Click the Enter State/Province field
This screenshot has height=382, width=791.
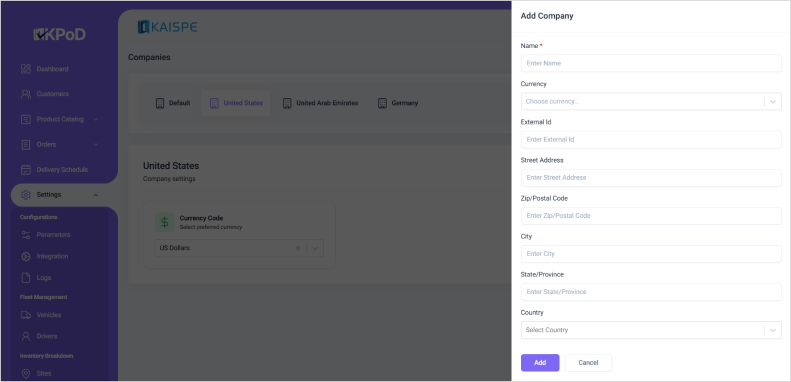point(651,292)
